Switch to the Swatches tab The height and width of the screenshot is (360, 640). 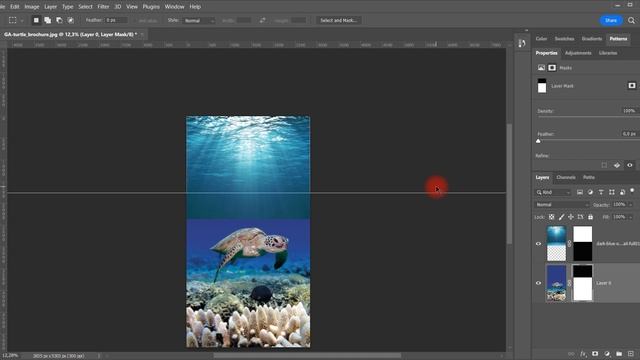(x=564, y=39)
